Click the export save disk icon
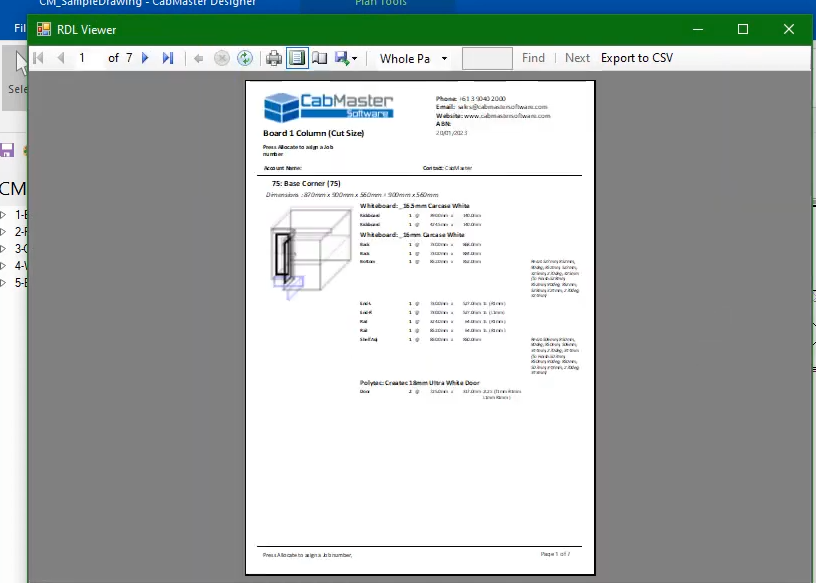Viewport: 816px width, 583px height. click(x=342, y=58)
